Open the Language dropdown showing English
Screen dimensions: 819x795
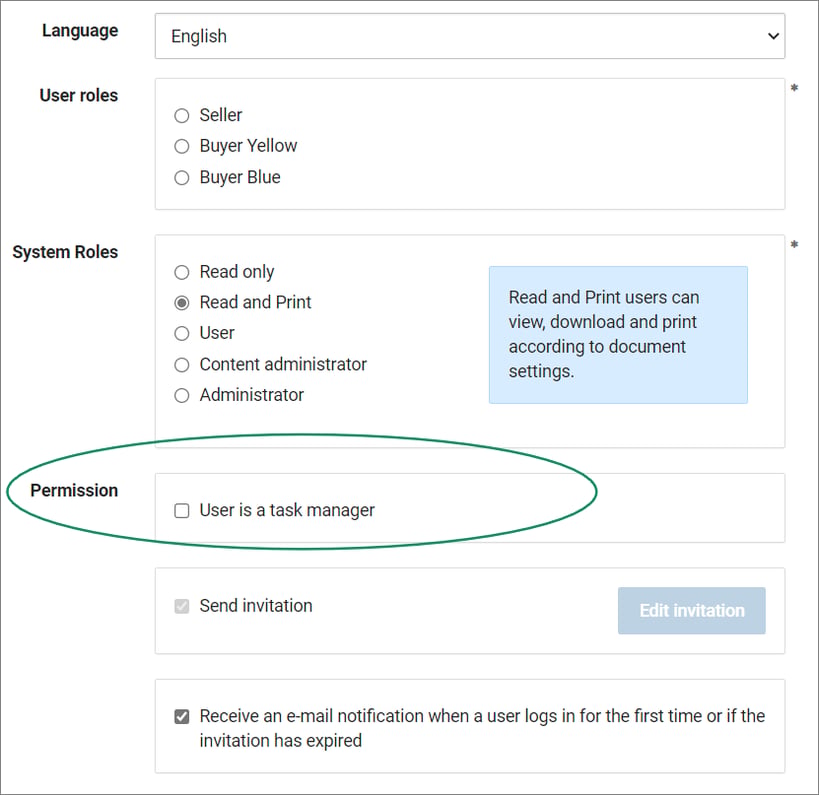pos(470,36)
